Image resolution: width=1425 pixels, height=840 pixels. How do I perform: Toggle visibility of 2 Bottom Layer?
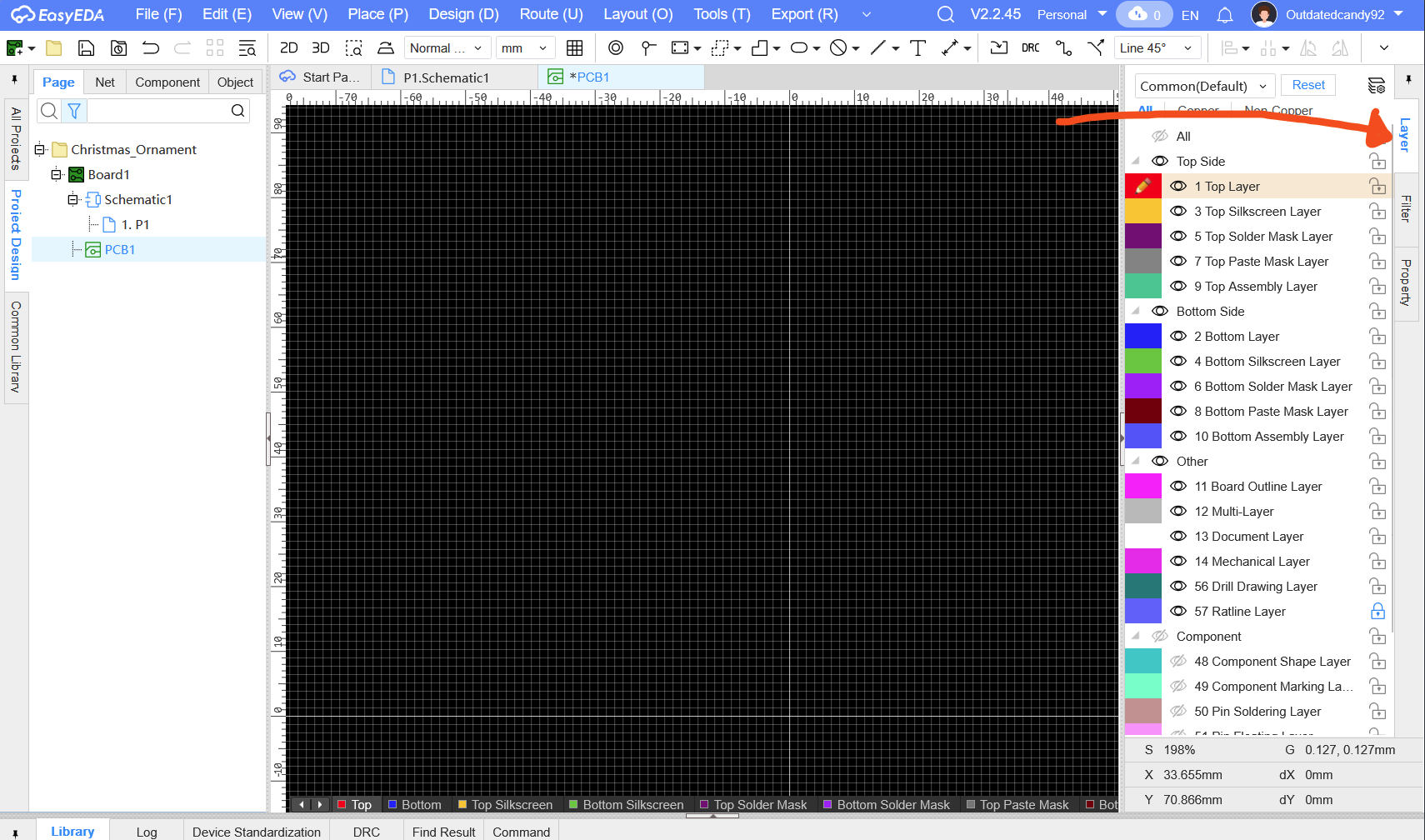pos(1178,337)
